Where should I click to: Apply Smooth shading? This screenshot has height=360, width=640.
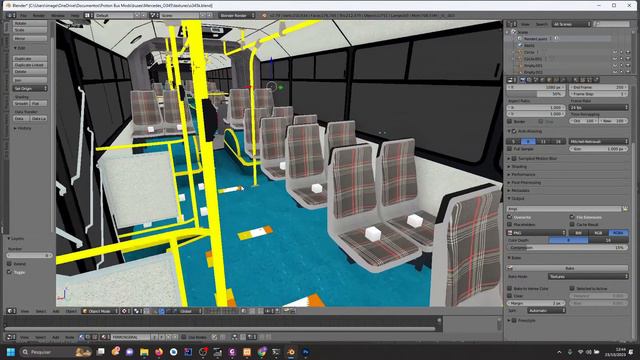21,104
